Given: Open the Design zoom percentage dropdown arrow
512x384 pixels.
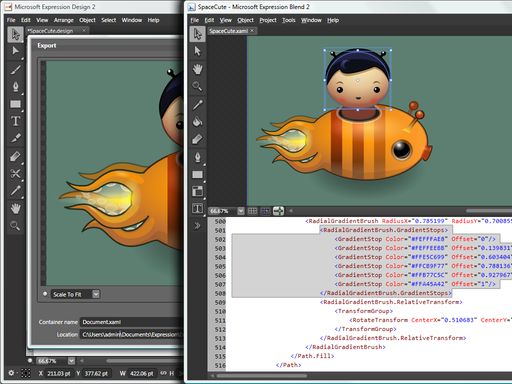Looking at the screenshot, I should point(71,361).
